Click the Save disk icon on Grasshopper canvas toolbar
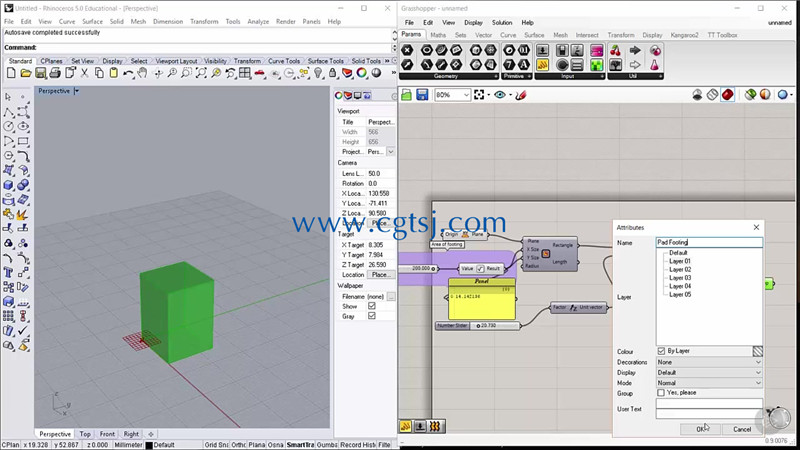The height and width of the screenshot is (450, 800). (x=422, y=95)
